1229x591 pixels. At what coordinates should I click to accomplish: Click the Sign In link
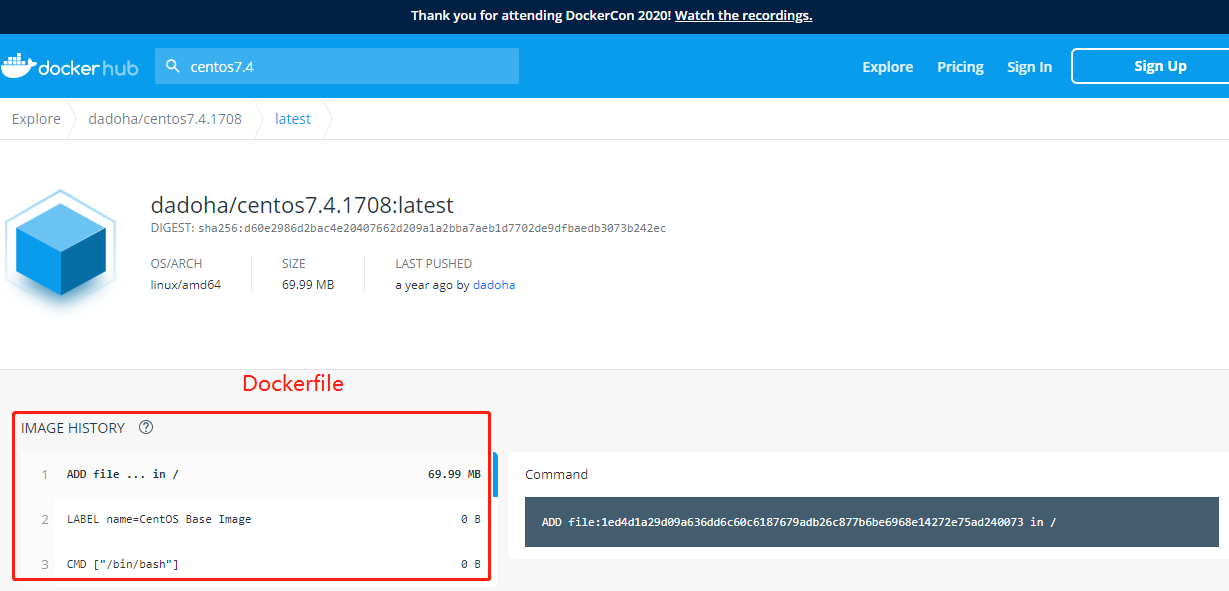coord(1029,67)
